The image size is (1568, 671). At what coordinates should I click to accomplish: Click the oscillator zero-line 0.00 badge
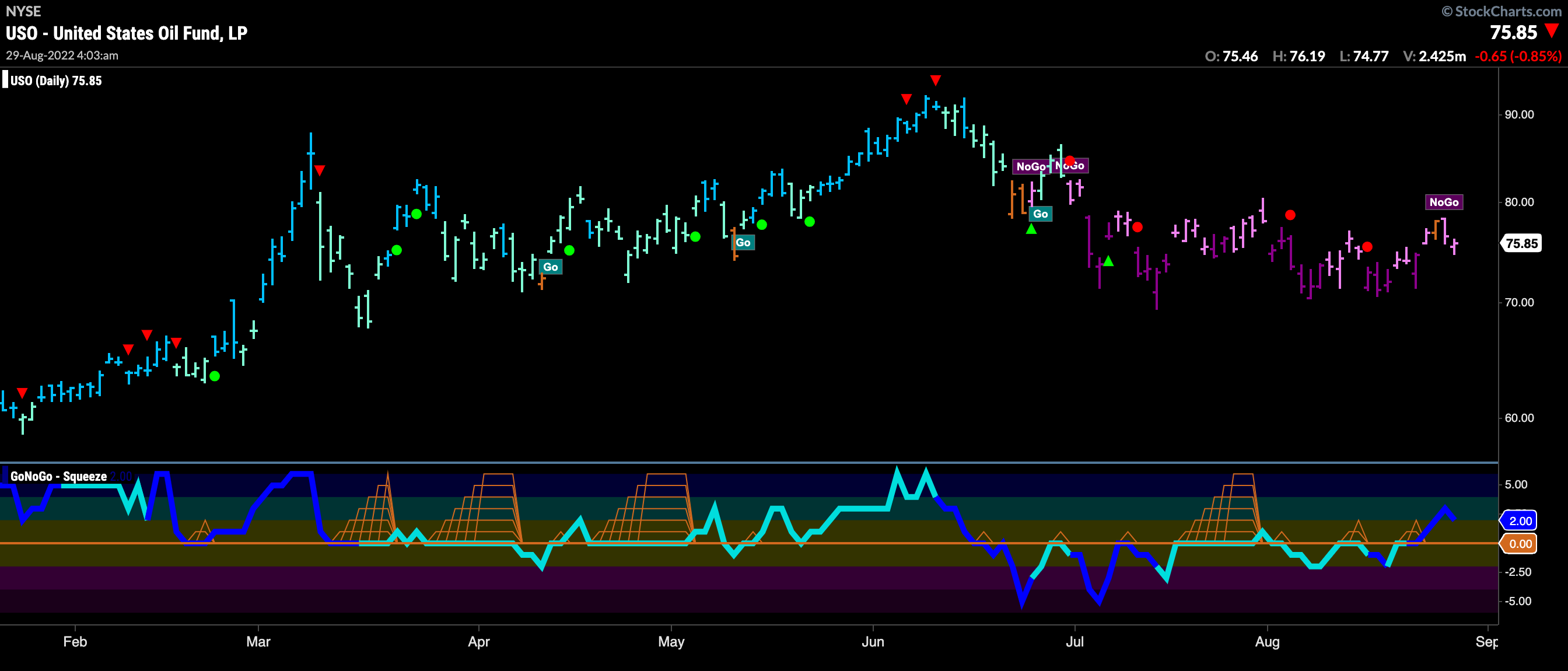click(1518, 544)
